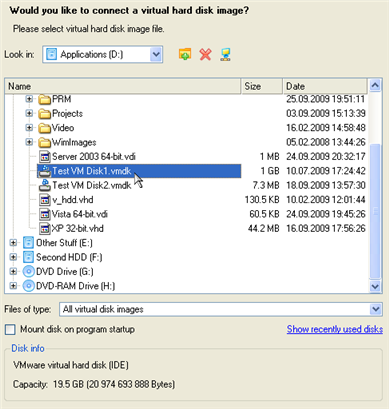Click the 7.3 MB size cell

[x=266, y=186]
